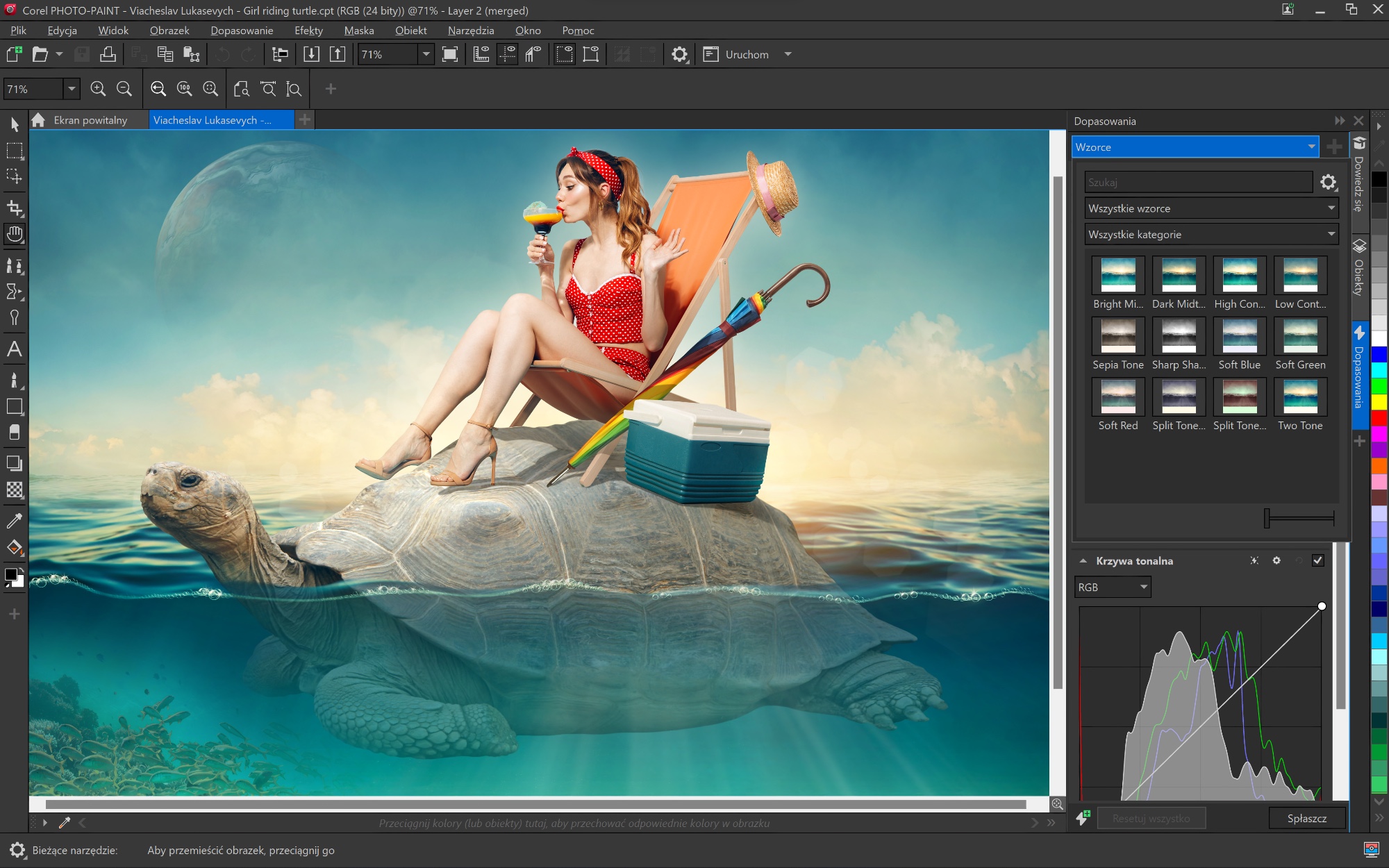Pick the red swatch in color palette
Image resolution: width=1389 pixels, height=868 pixels.
point(1379,418)
